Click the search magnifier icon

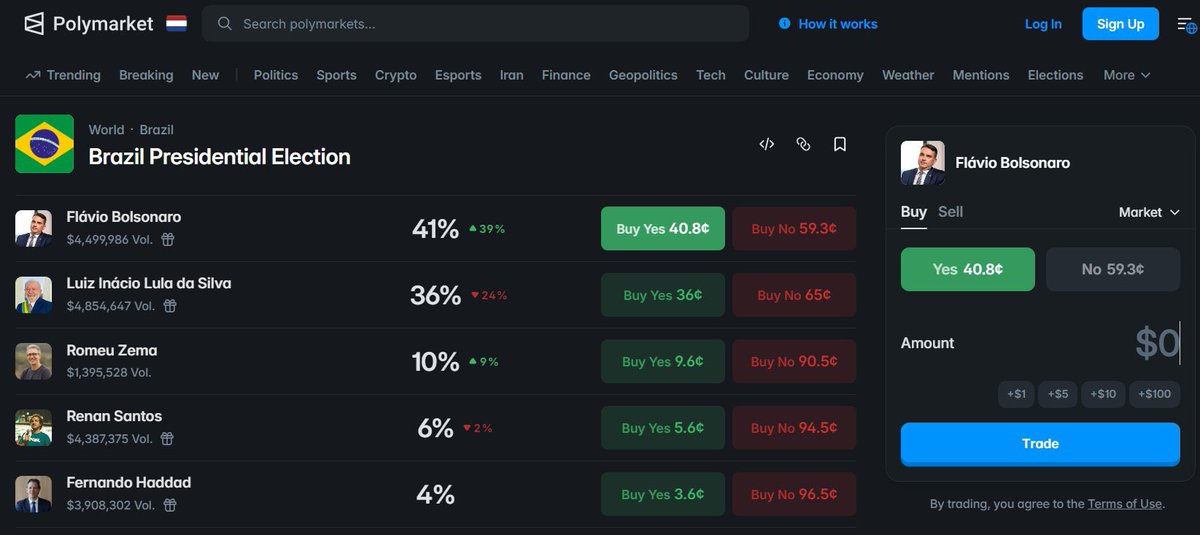pos(225,24)
